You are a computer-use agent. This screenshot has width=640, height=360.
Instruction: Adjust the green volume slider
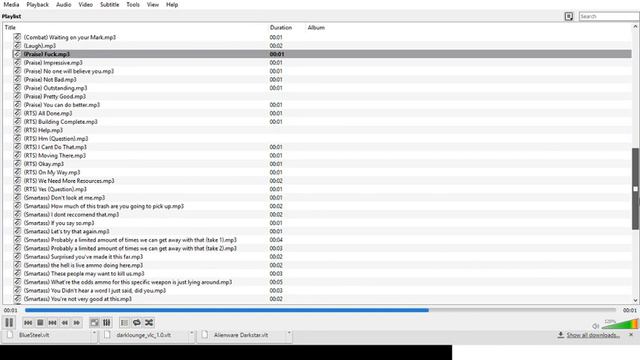pos(620,324)
